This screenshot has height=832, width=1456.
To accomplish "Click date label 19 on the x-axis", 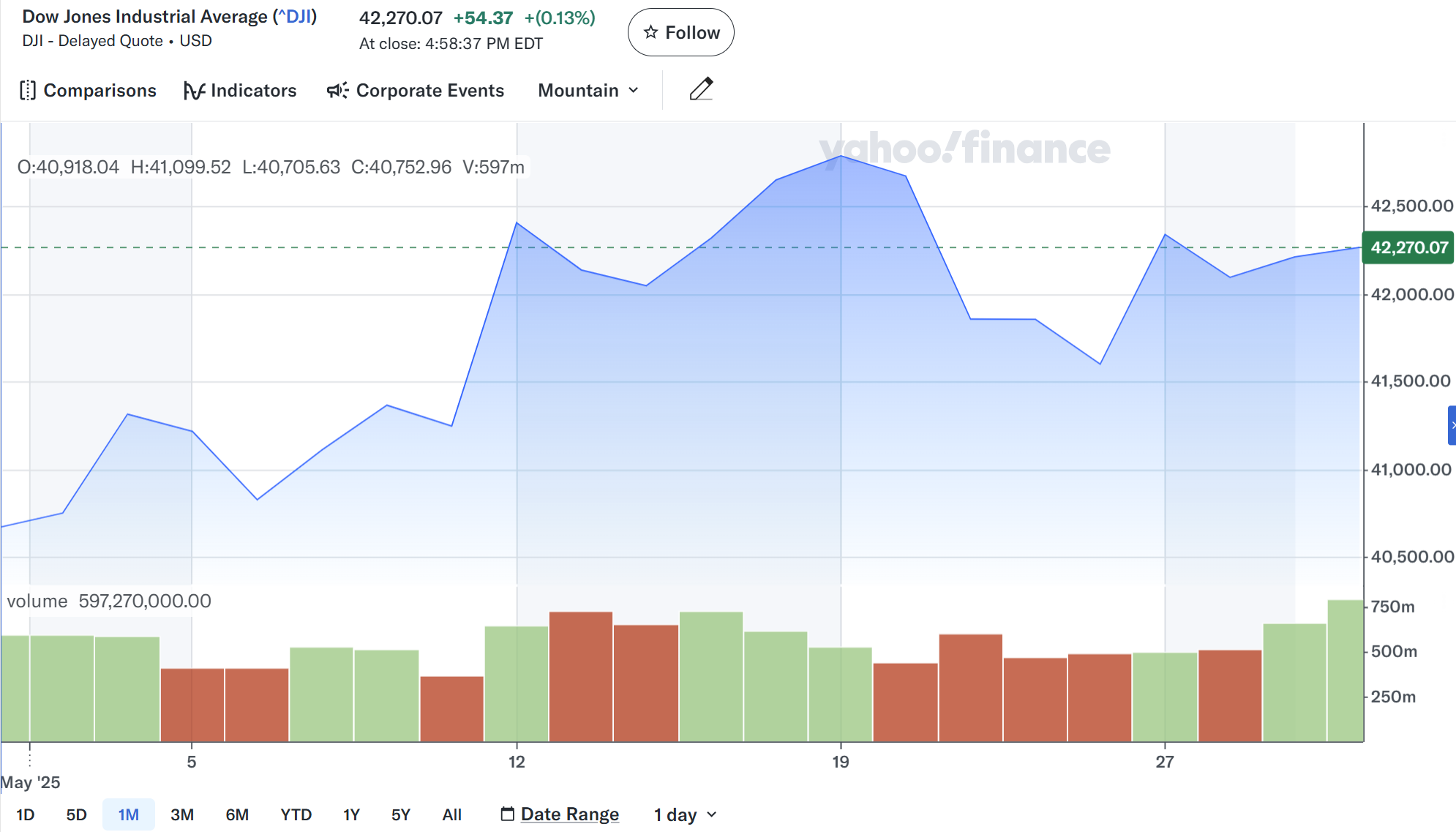I will (841, 762).
